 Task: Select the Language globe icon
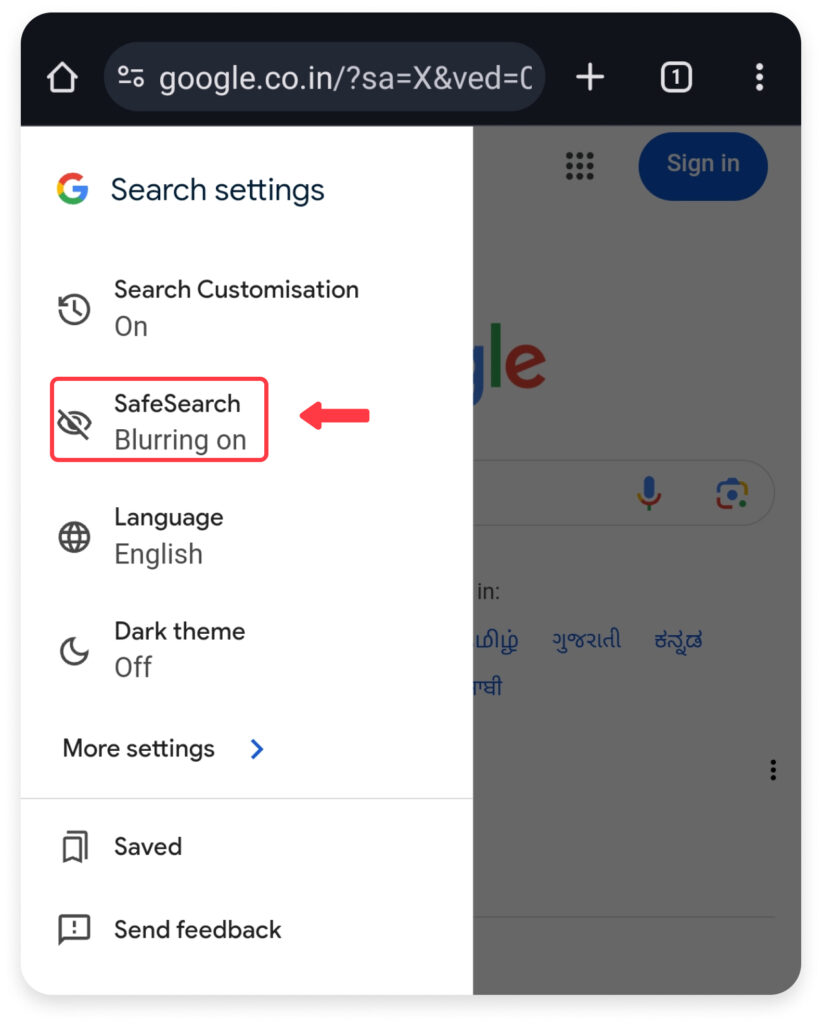click(x=74, y=536)
